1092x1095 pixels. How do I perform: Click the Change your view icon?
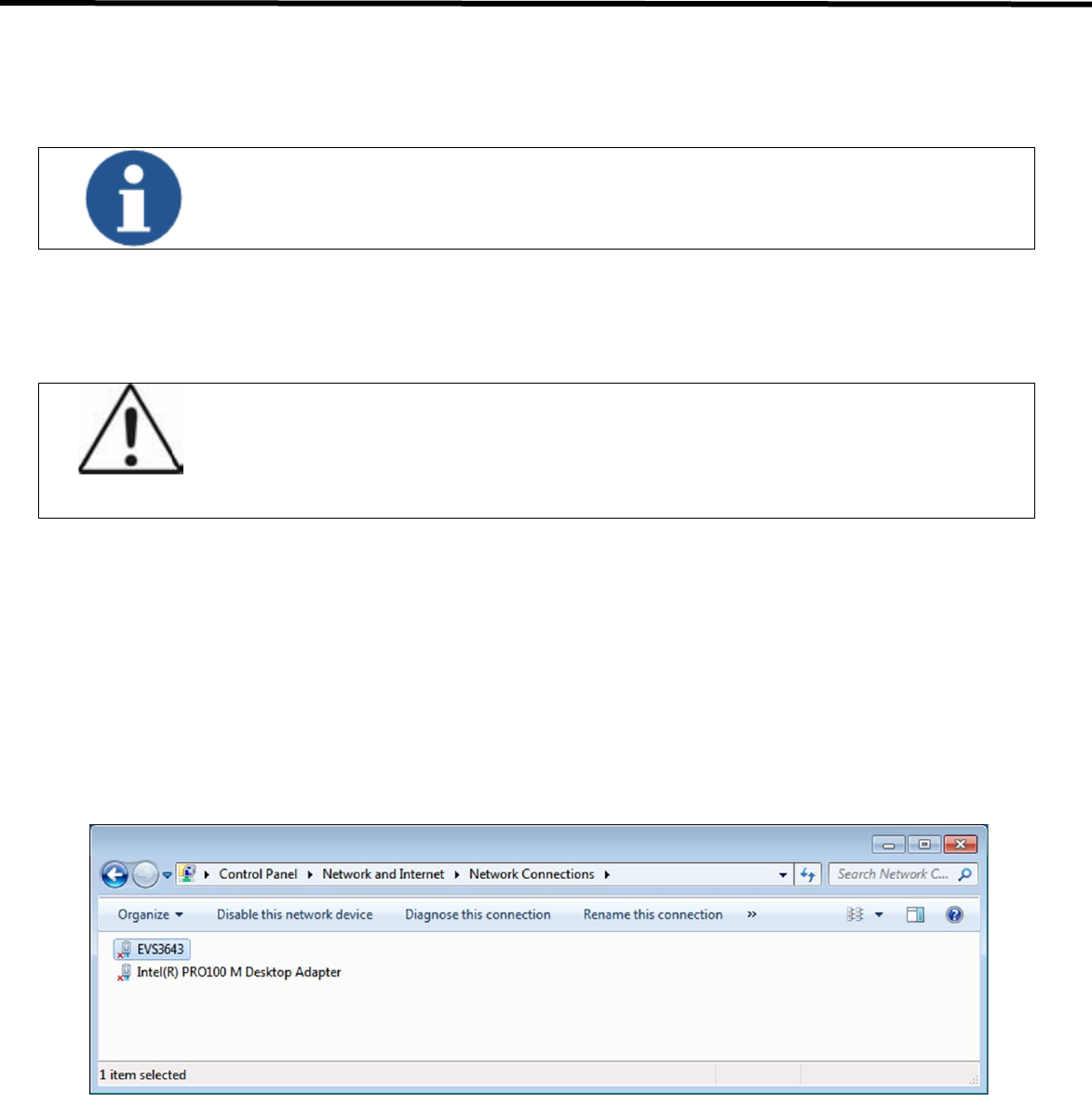[855, 914]
